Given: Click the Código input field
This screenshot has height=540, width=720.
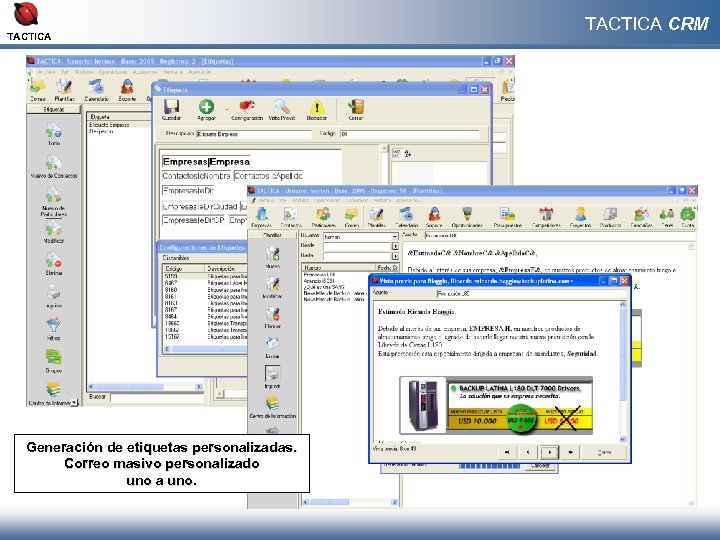Looking at the screenshot, I should (x=410, y=134).
